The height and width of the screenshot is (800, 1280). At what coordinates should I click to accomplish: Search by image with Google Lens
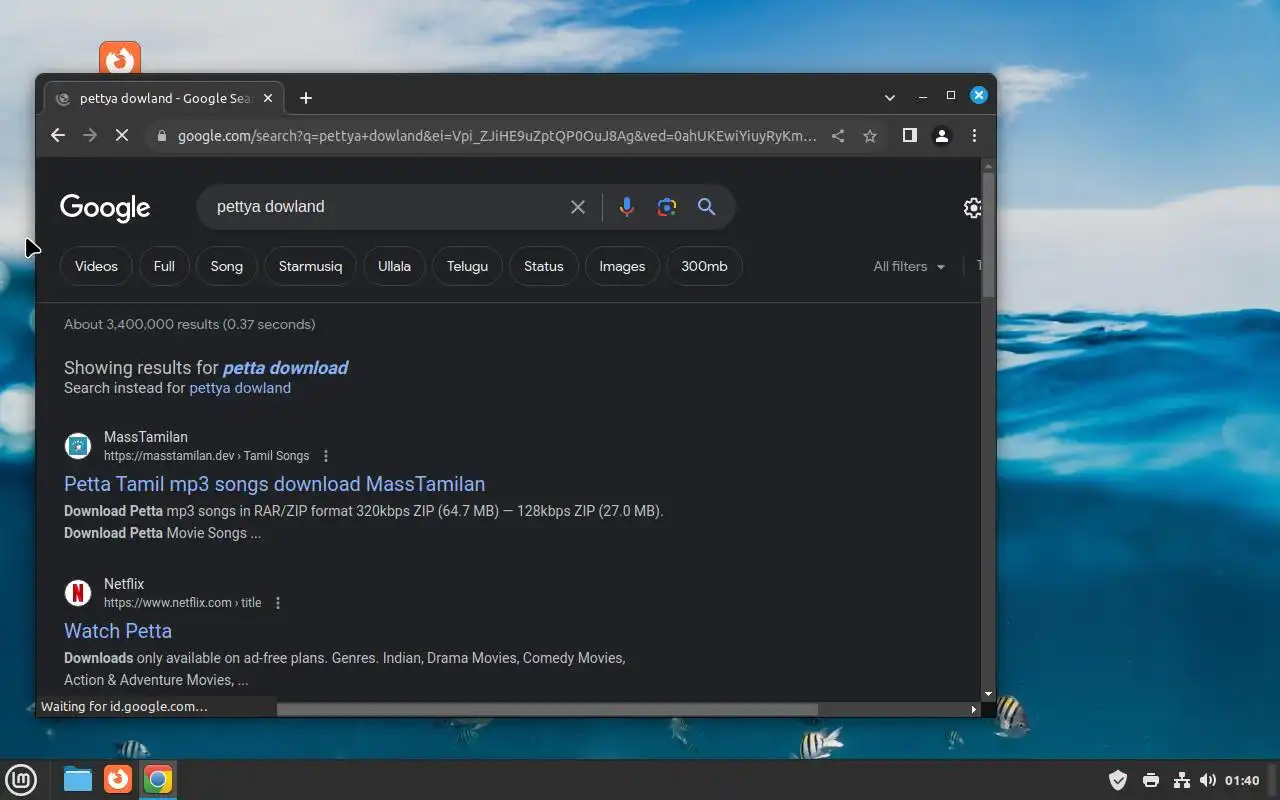click(667, 207)
